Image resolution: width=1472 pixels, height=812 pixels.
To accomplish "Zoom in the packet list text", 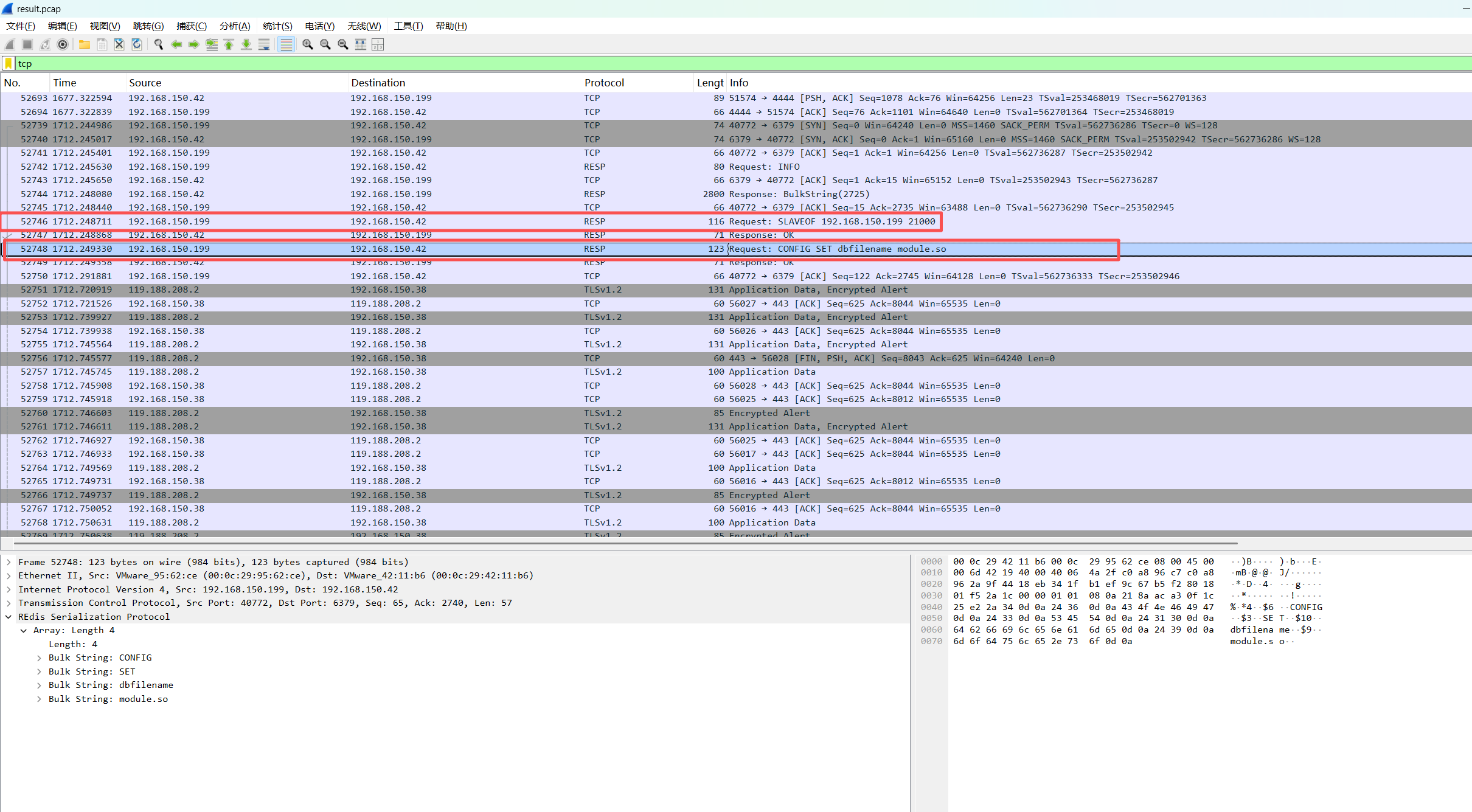I will click(308, 44).
